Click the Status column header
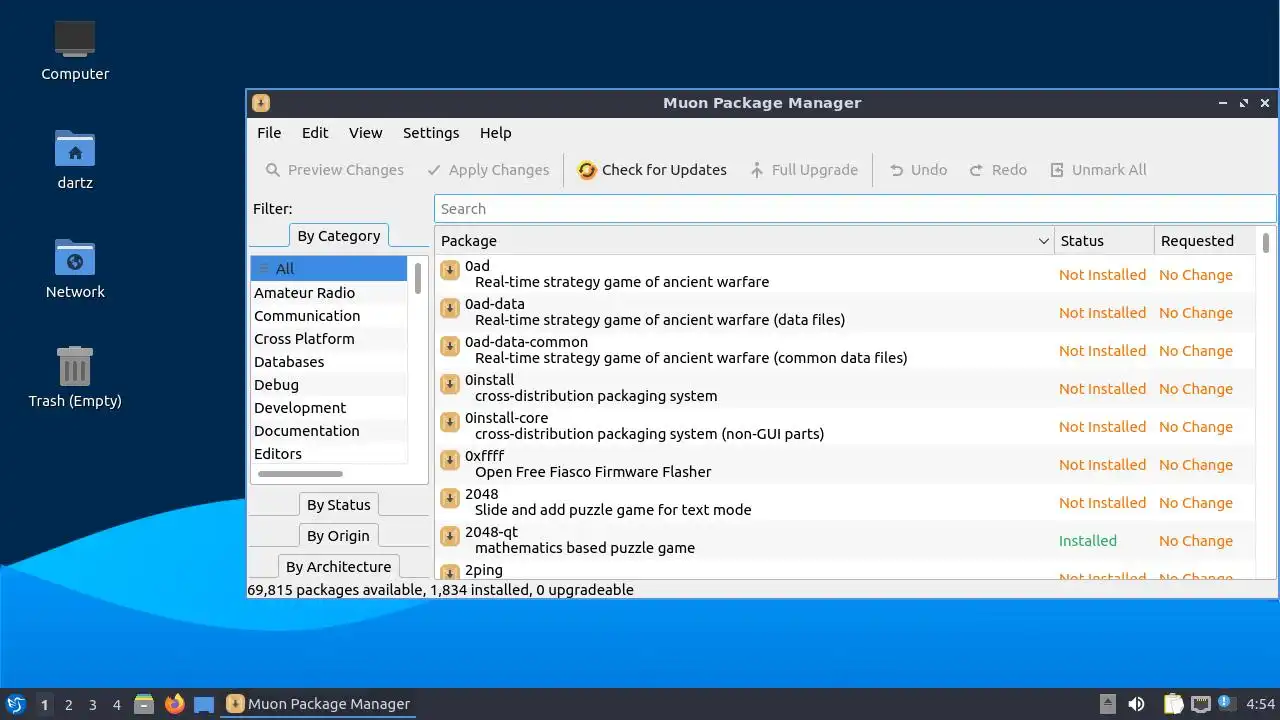Screen dimensions: 1280x720 point(1104,241)
